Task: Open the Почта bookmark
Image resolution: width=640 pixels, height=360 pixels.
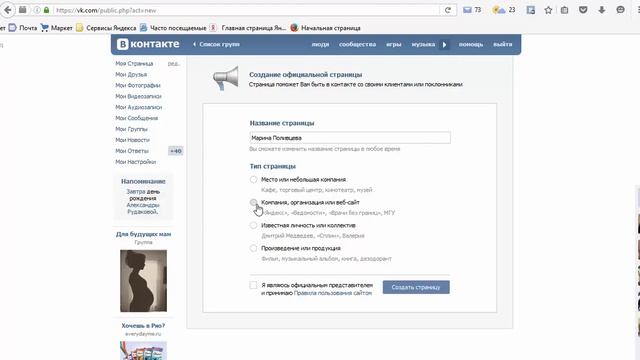Action: [x=23, y=28]
